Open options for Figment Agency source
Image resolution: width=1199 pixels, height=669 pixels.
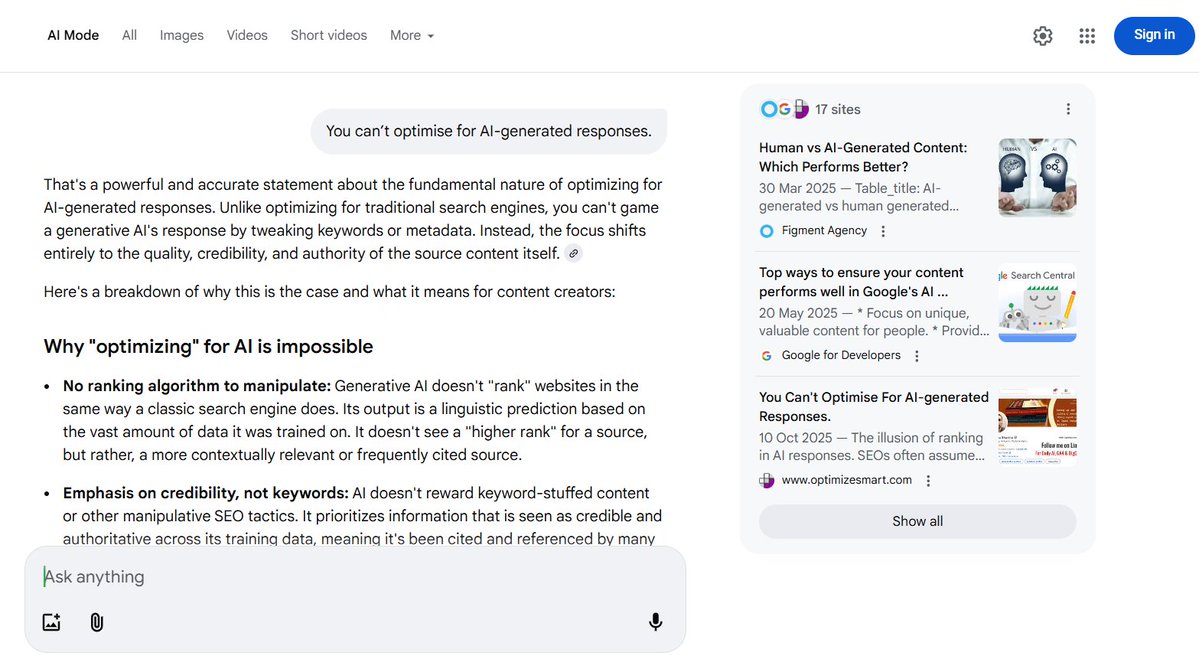pos(883,231)
